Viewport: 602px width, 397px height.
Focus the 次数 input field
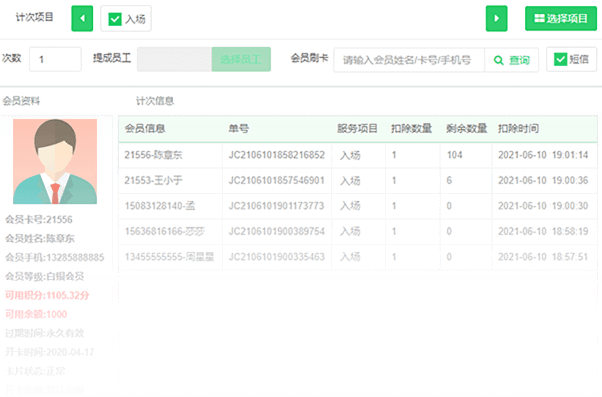(x=55, y=59)
